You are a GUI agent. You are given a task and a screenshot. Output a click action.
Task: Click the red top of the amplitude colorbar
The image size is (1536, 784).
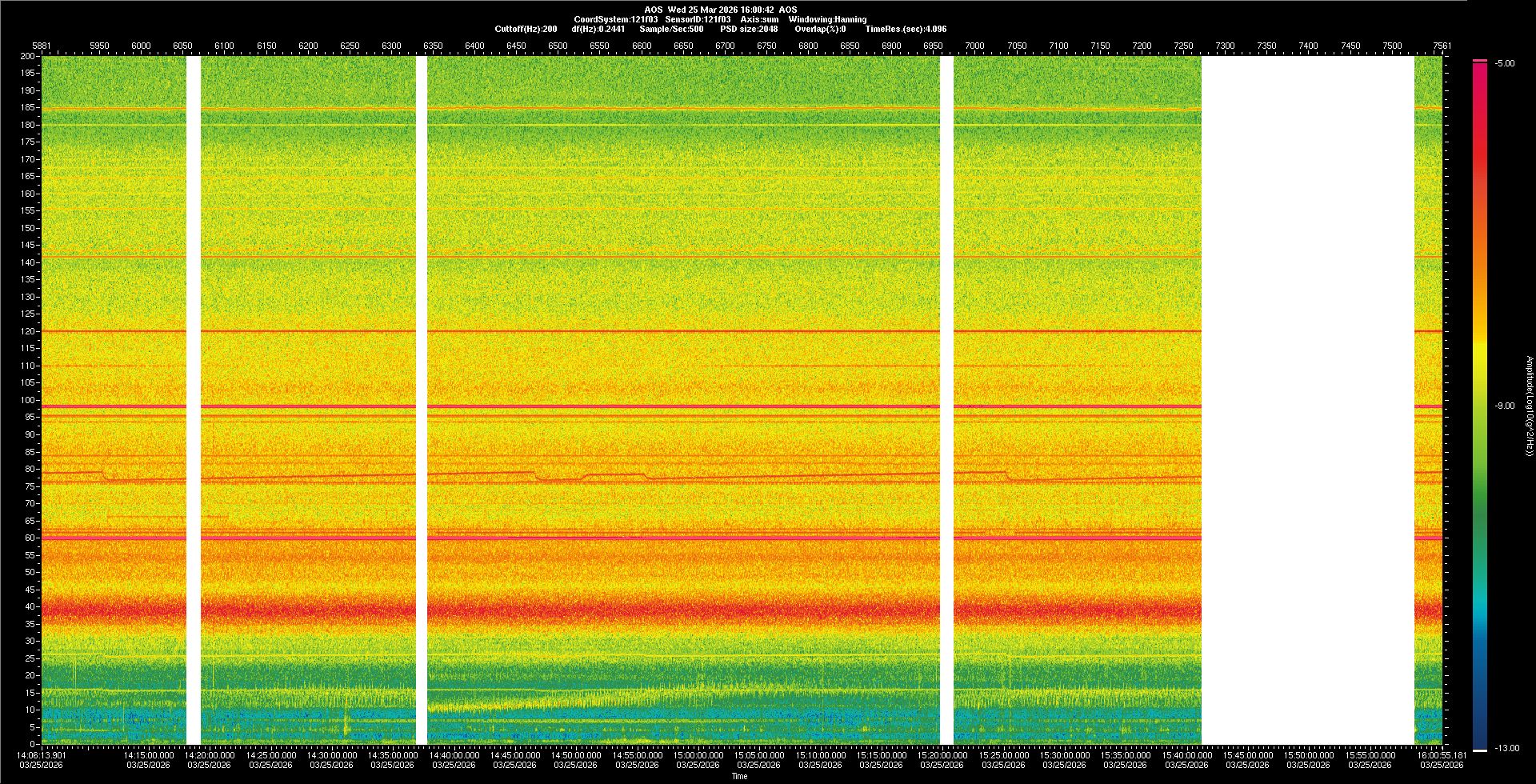pyautogui.click(x=1479, y=66)
